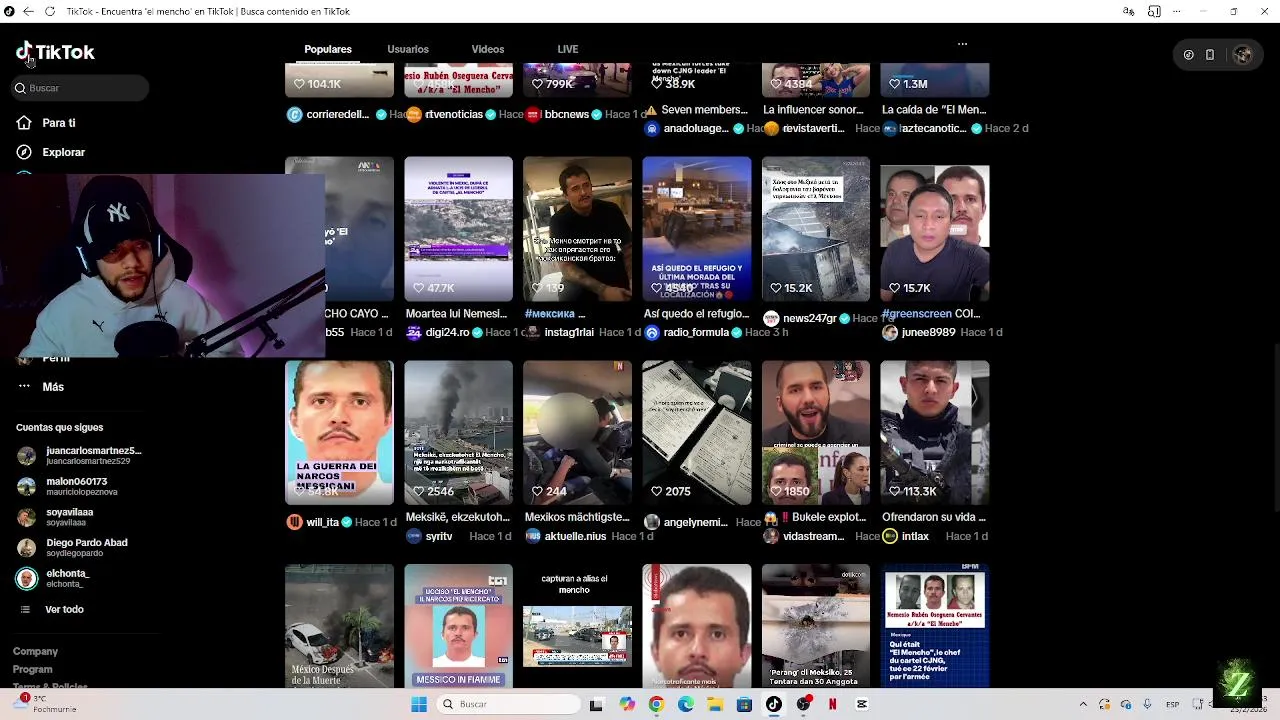The height and width of the screenshot is (720, 1280).
Task: Reload the page with the refresh icon
Action: coord(50,11)
